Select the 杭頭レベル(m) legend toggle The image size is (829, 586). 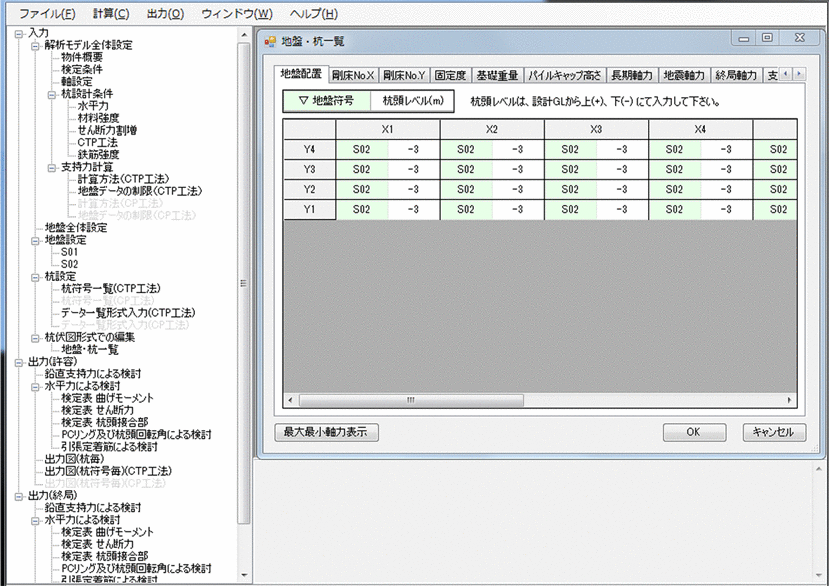(x=412, y=100)
